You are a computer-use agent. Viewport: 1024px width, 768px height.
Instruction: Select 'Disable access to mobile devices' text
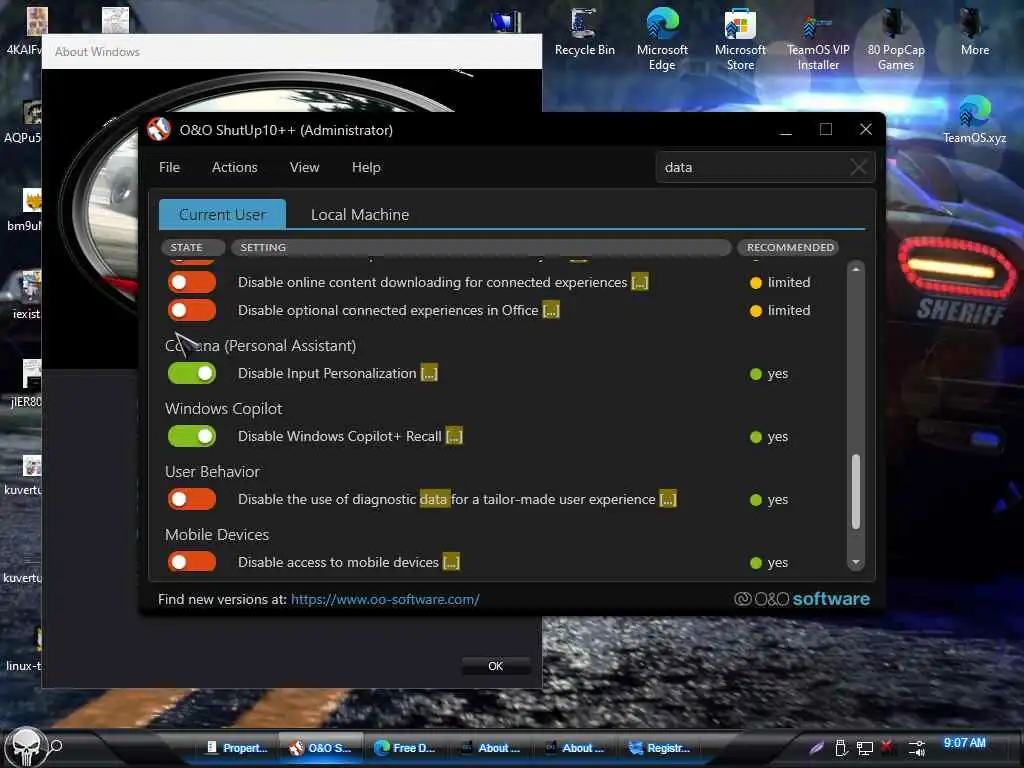tap(338, 562)
